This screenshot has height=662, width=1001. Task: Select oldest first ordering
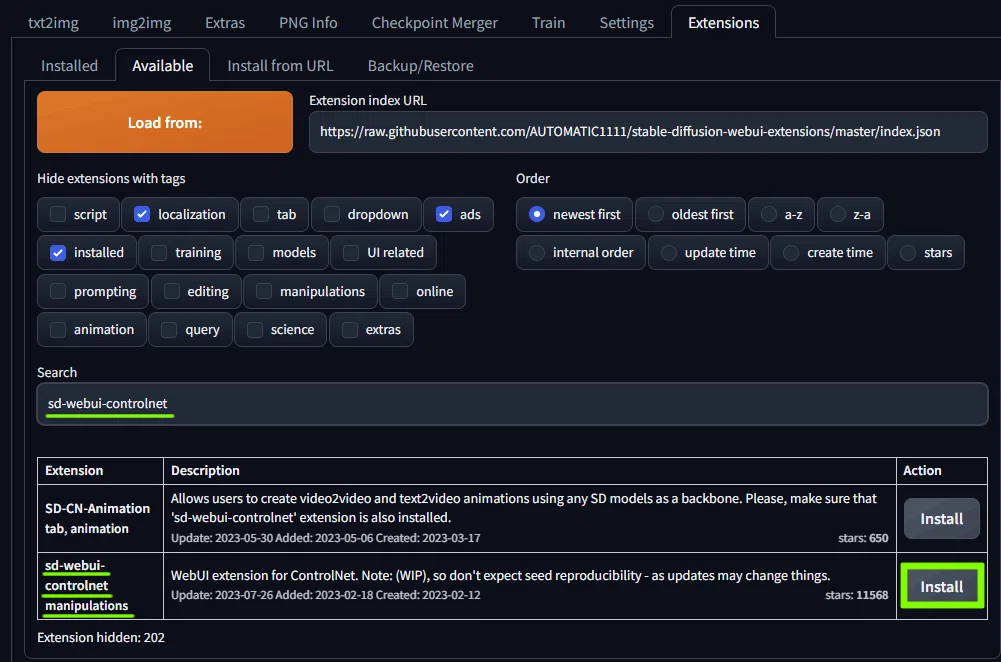pos(656,214)
